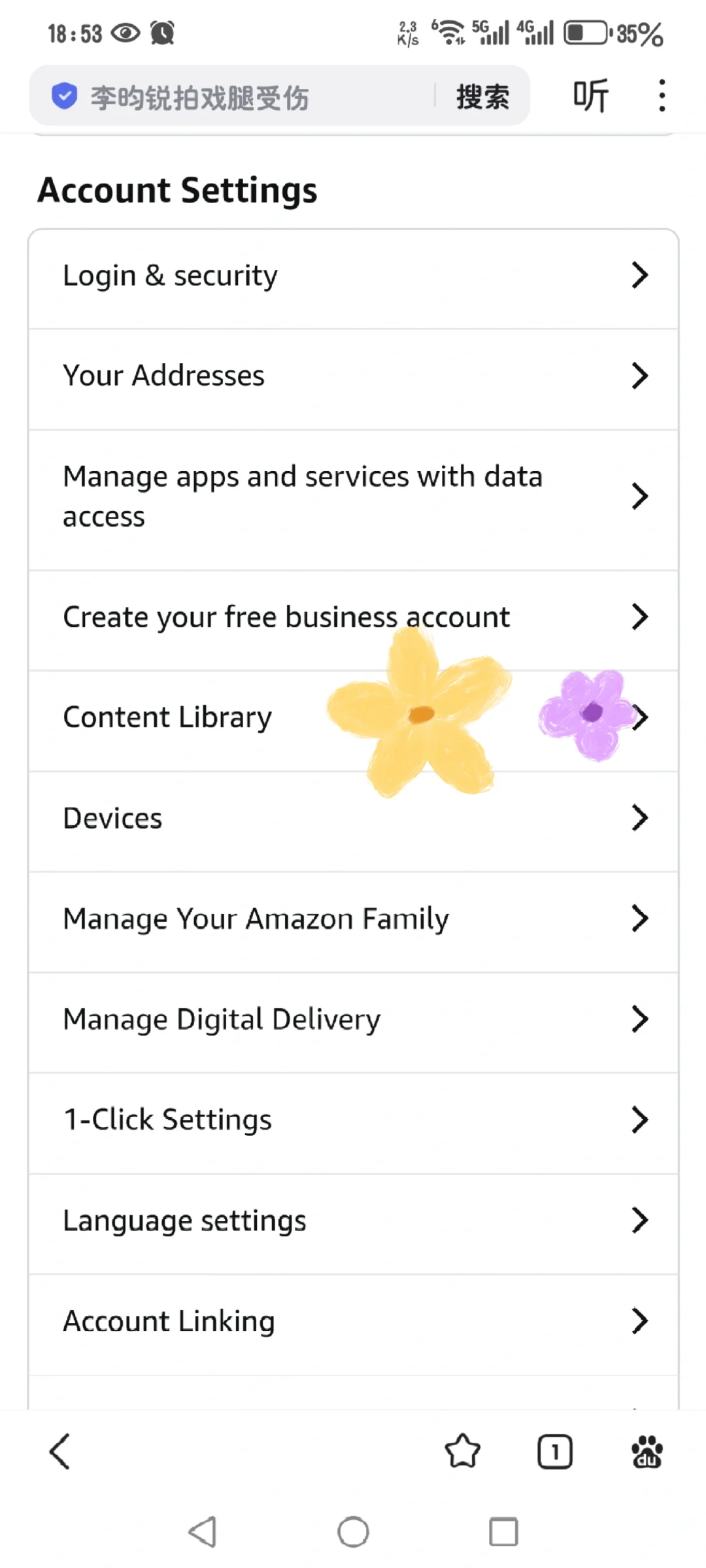Screen dimensions: 706x1568
Task: Tap the browser back arrow icon
Action: pyautogui.click(x=60, y=1452)
